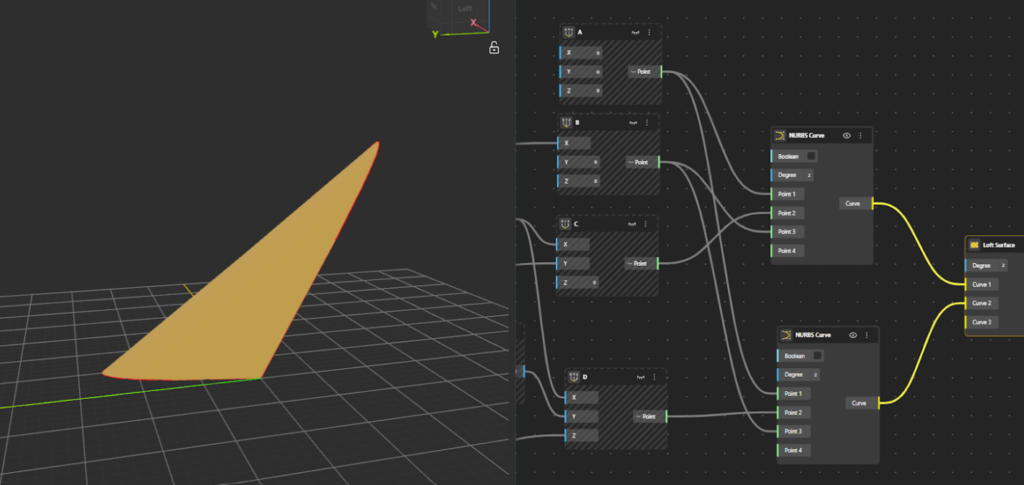The height and width of the screenshot is (485, 1024).
Task: Click the collapse icon on node B header
Action: click(636, 122)
